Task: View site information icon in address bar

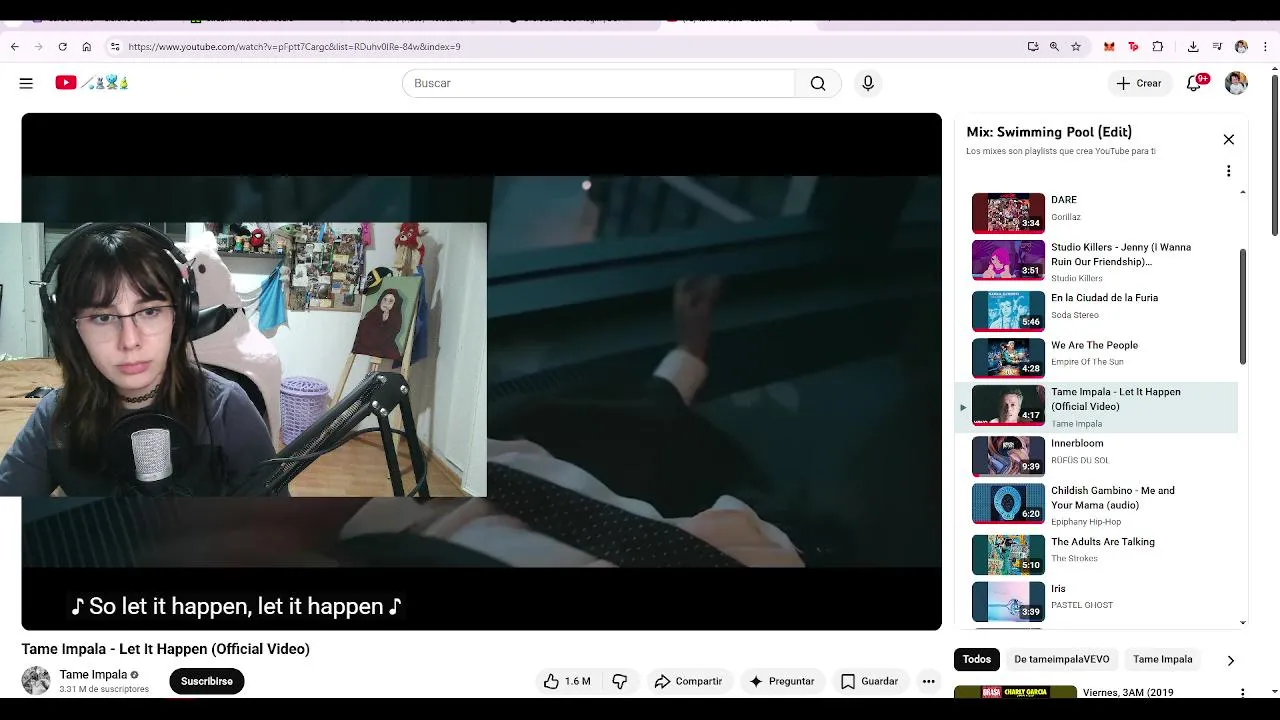Action: (115, 46)
